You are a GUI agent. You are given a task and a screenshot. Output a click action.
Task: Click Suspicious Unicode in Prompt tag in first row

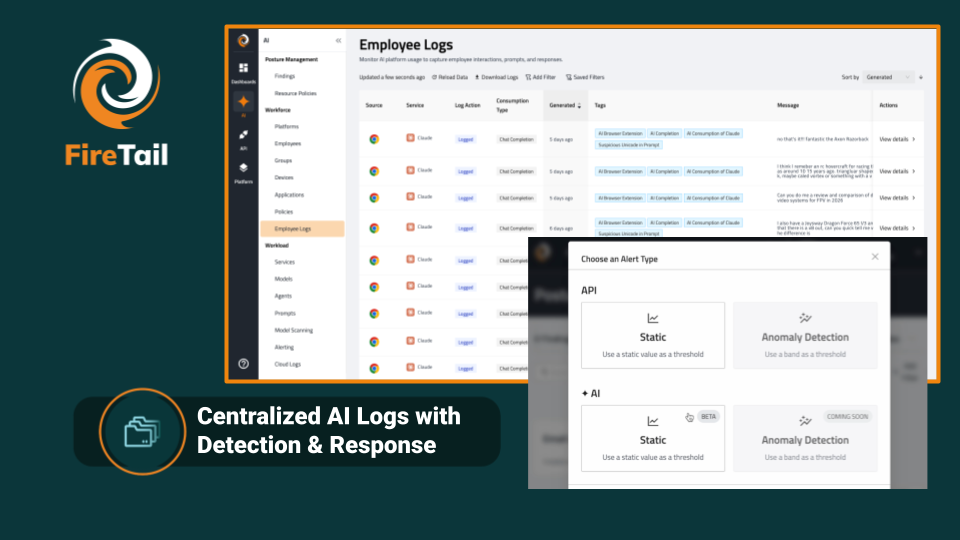pos(629,145)
